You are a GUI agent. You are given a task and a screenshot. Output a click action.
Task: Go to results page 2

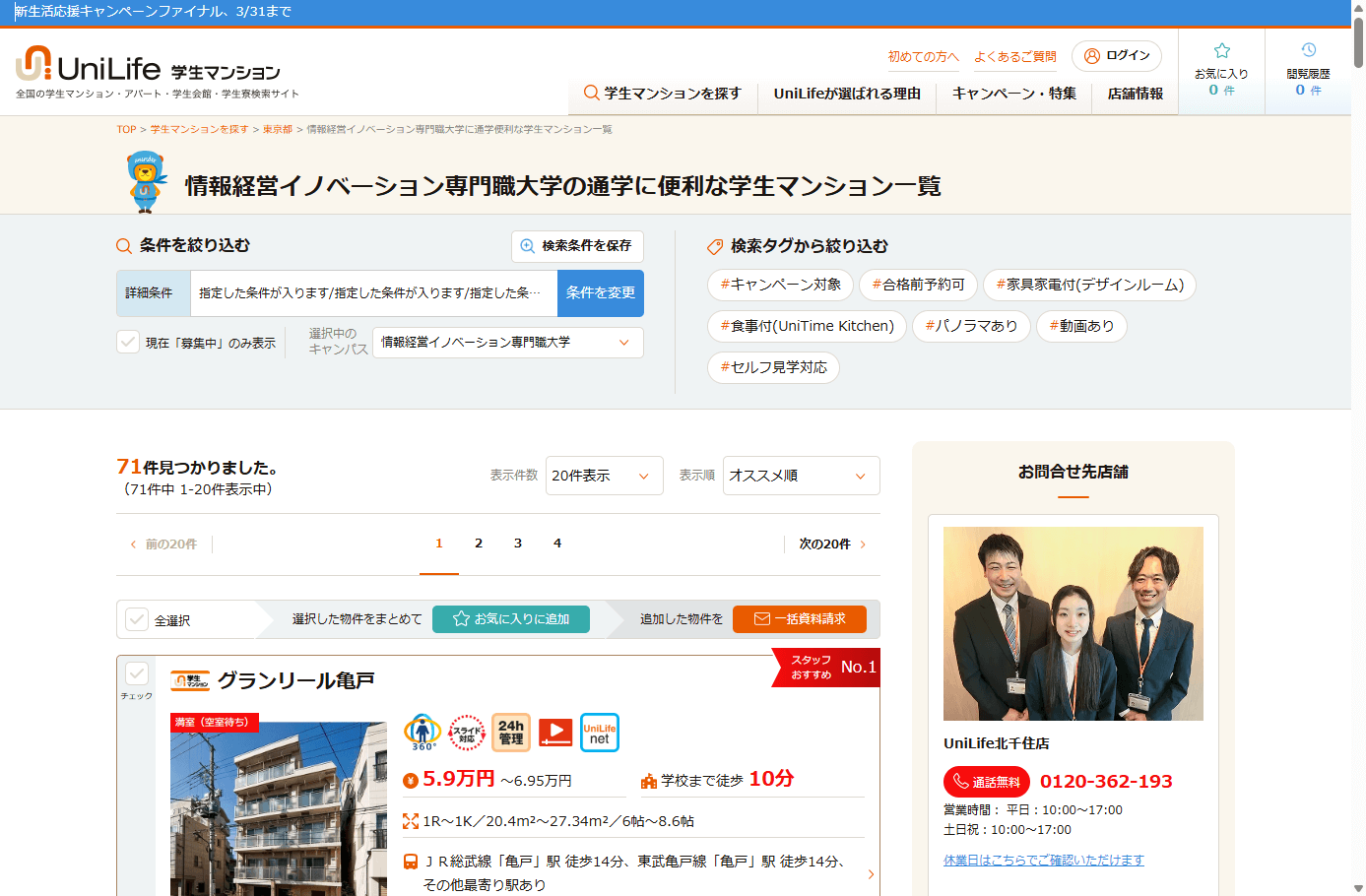(479, 544)
